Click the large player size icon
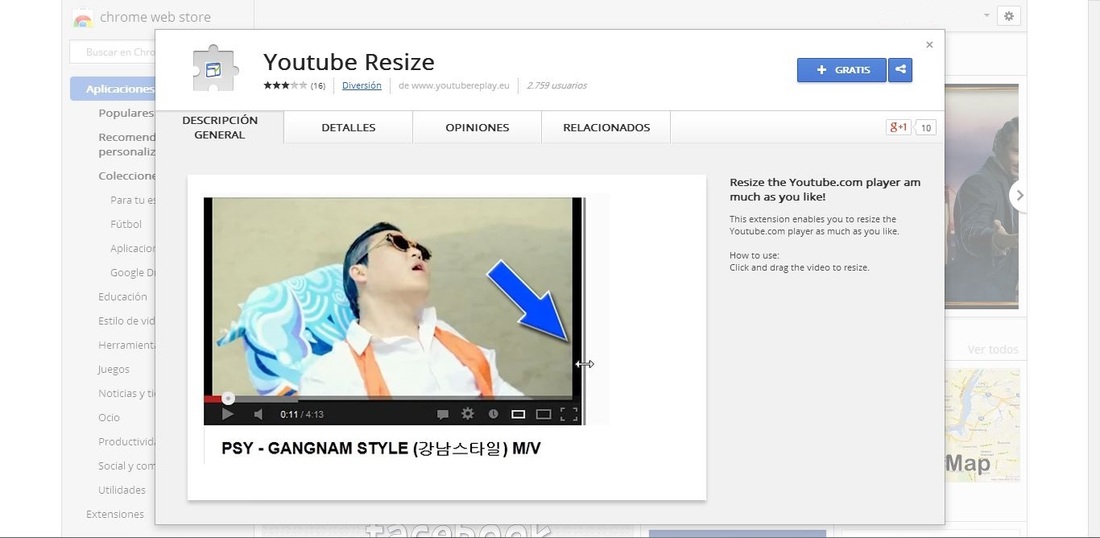Screen dimensions: 1100x538 coord(543,415)
